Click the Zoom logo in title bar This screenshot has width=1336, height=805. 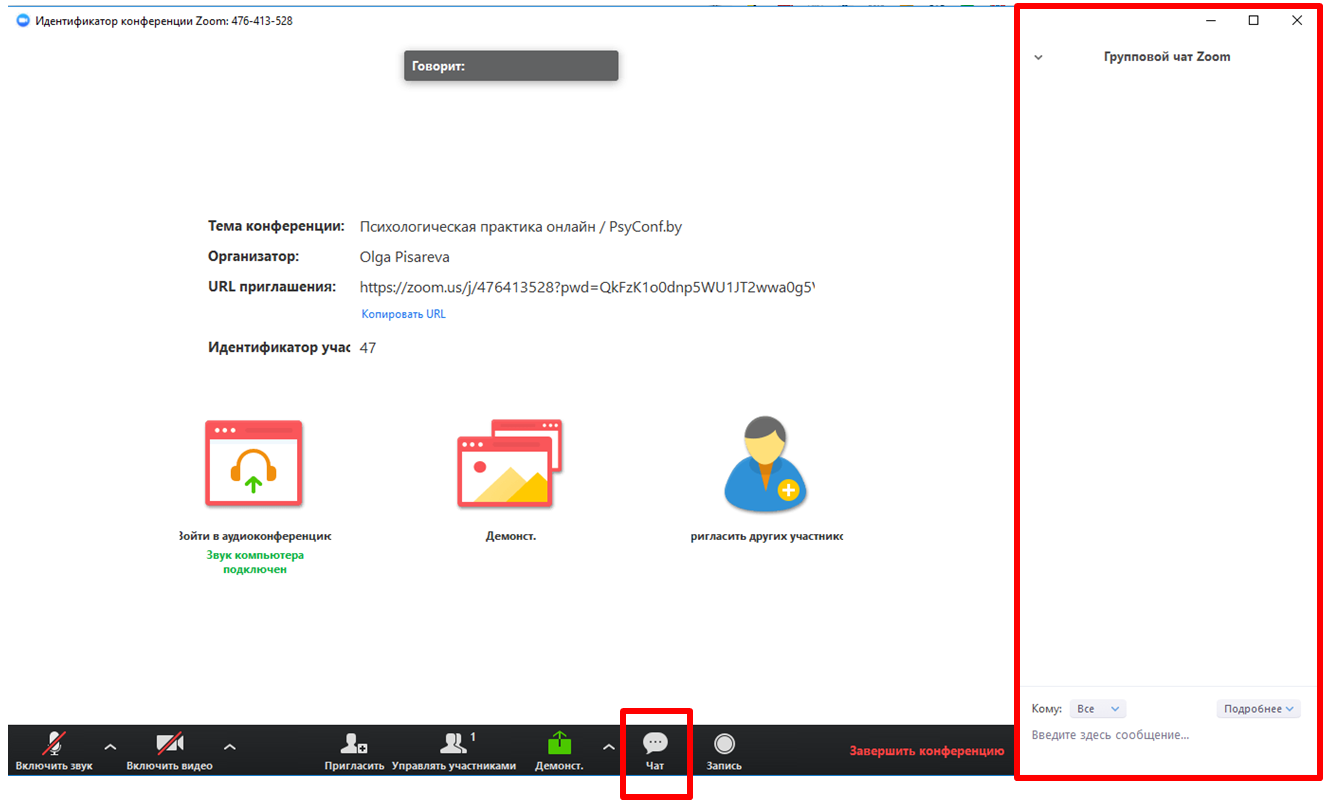tap(24, 21)
